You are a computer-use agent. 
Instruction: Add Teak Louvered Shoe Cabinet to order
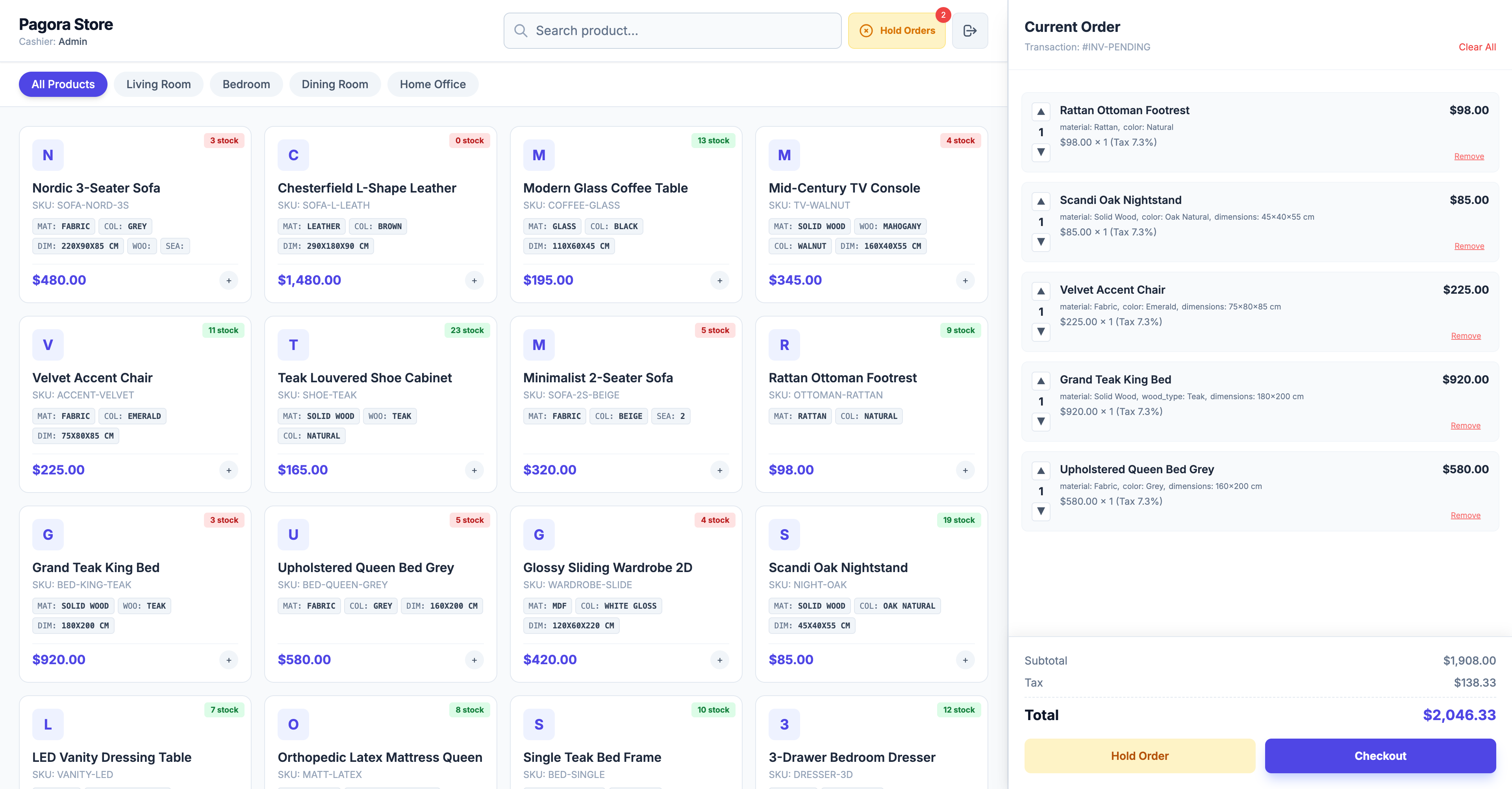click(x=474, y=470)
